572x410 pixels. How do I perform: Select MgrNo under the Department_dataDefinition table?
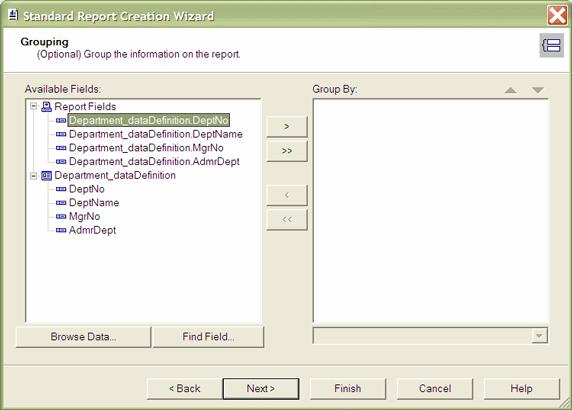(x=85, y=217)
